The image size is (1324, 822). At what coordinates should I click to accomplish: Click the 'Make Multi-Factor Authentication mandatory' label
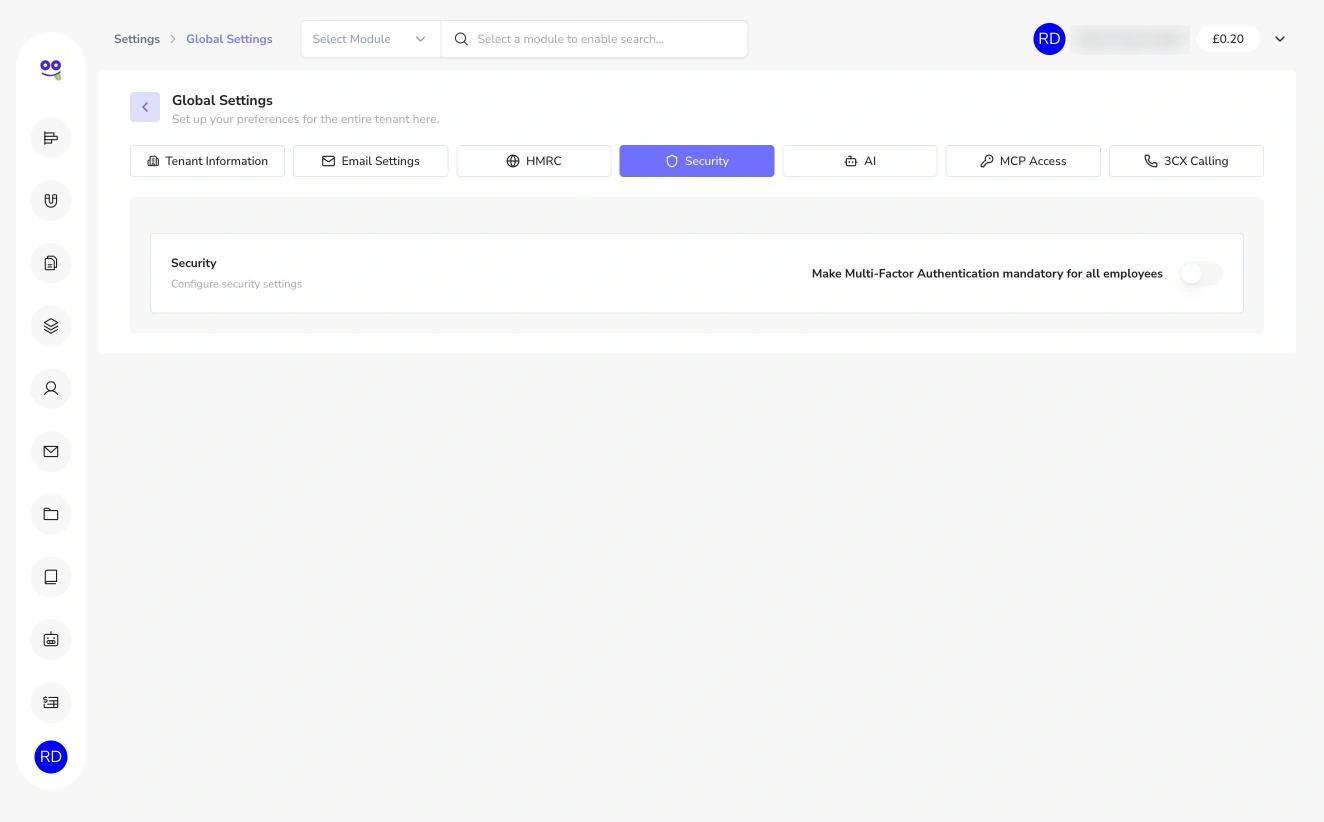click(x=987, y=273)
